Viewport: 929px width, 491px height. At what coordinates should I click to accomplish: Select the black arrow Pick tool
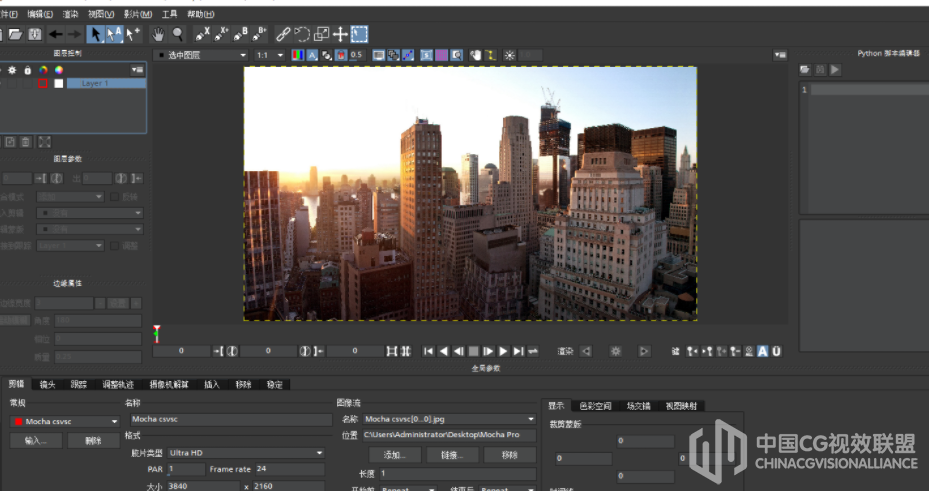click(95, 34)
